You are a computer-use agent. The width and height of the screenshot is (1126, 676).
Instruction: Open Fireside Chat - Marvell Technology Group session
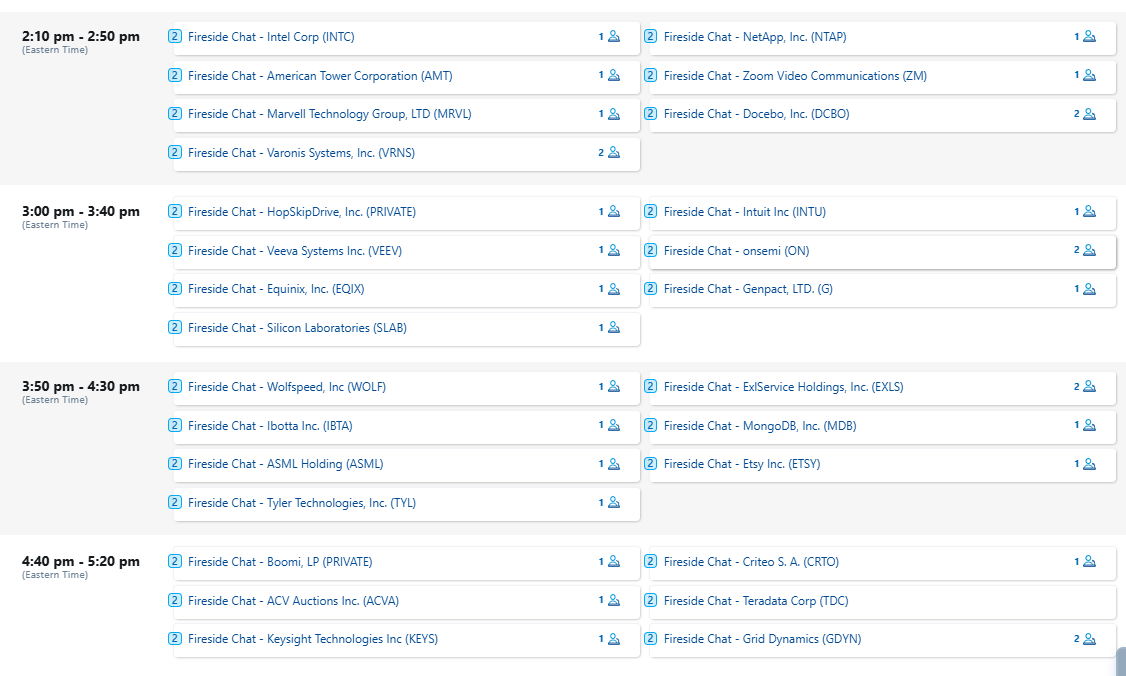coord(330,114)
